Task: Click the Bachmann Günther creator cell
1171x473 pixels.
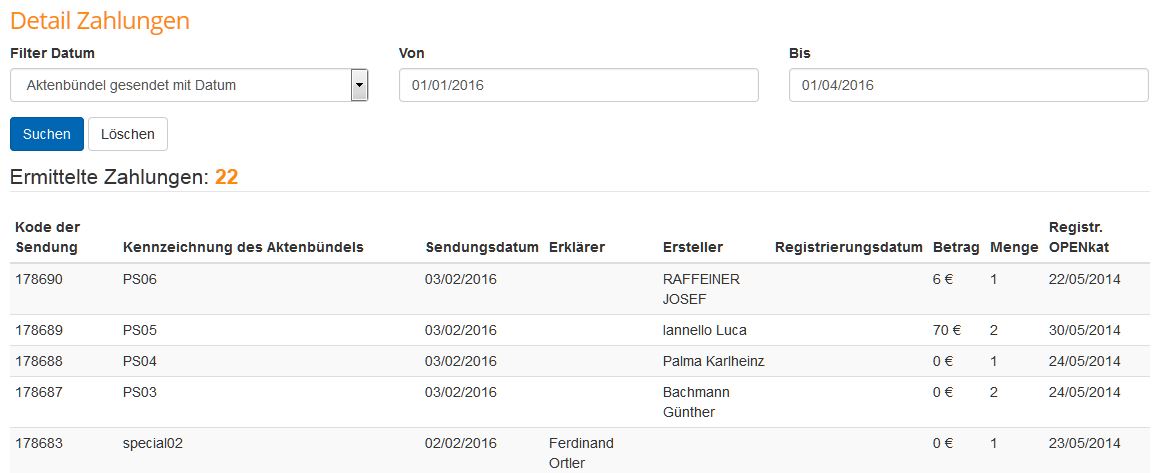Action: (696, 402)
